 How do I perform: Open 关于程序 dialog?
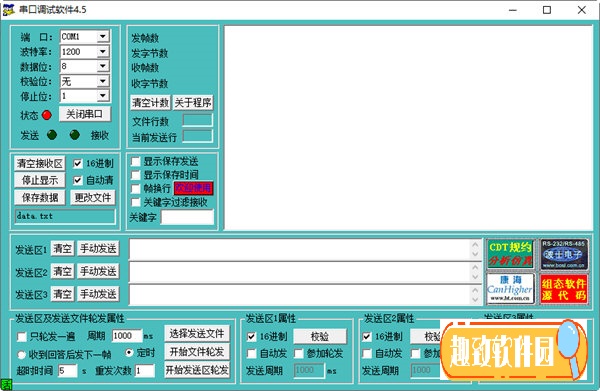click(193, 103)
